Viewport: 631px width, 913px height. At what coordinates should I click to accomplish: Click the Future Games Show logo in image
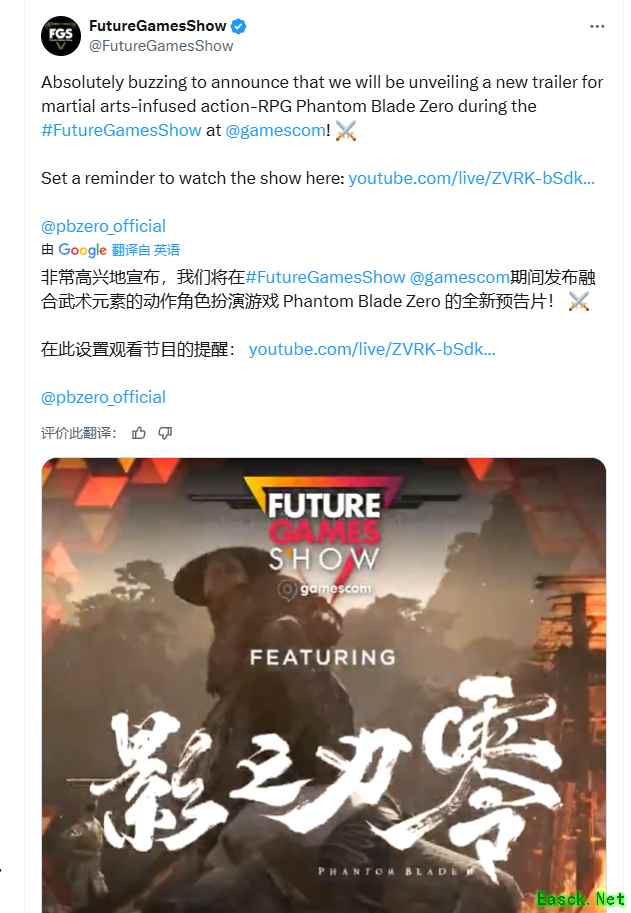pos(324,537)
